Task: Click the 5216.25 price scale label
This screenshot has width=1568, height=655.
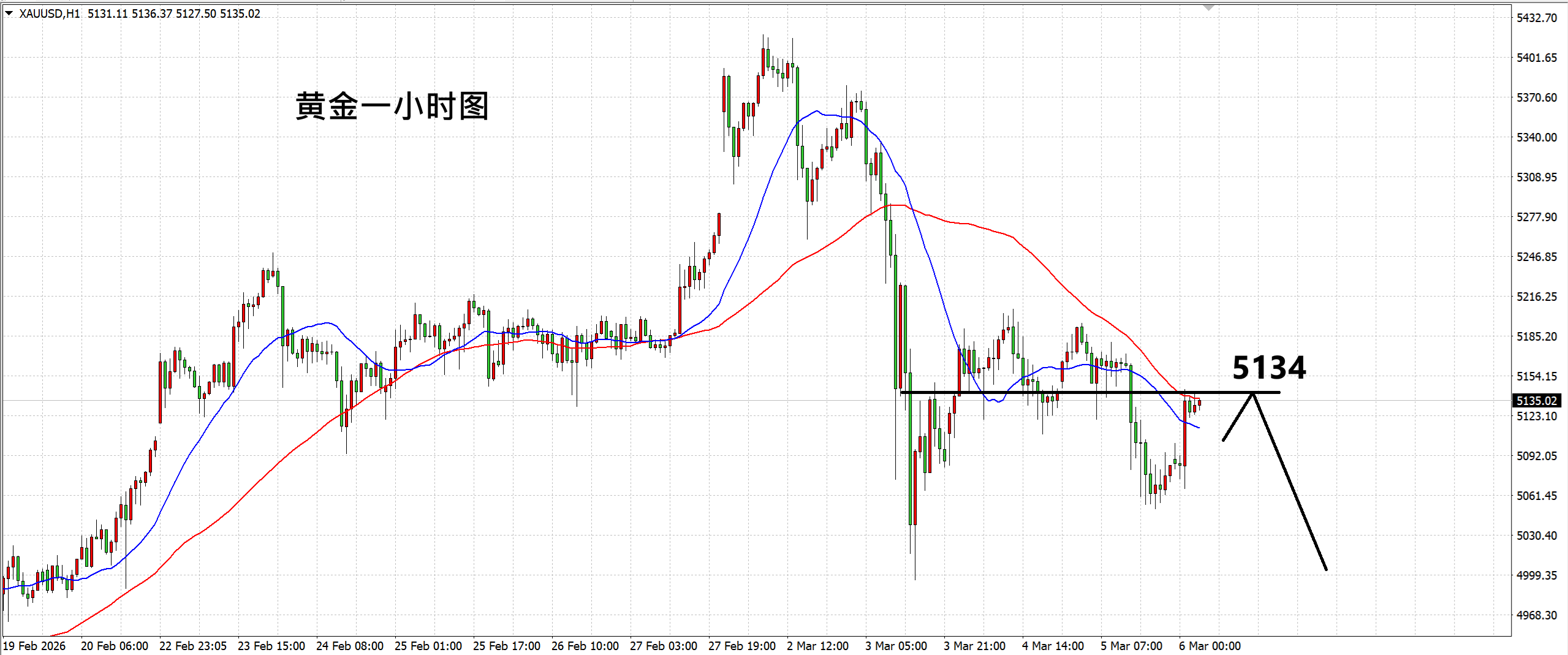Action: pyautogui.click(x=1536, y=297)
